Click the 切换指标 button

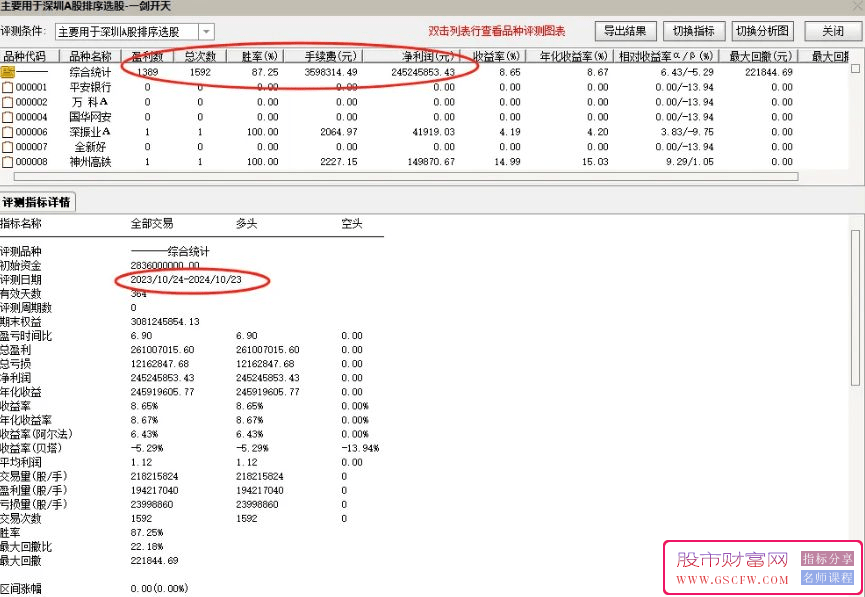pyautogui.click(x=693, y=31)
